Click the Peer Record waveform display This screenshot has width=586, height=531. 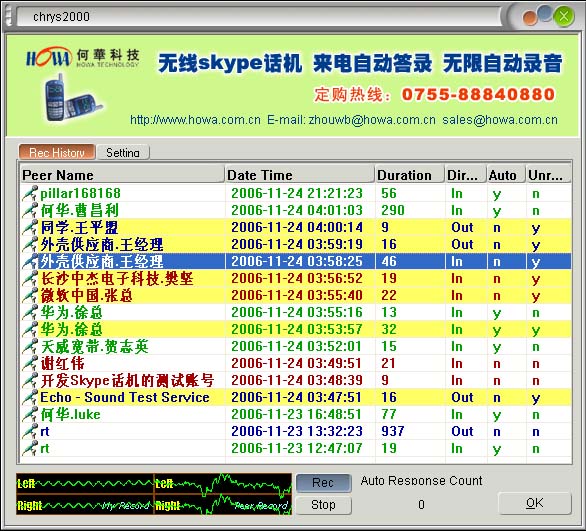tap(223, 494)
